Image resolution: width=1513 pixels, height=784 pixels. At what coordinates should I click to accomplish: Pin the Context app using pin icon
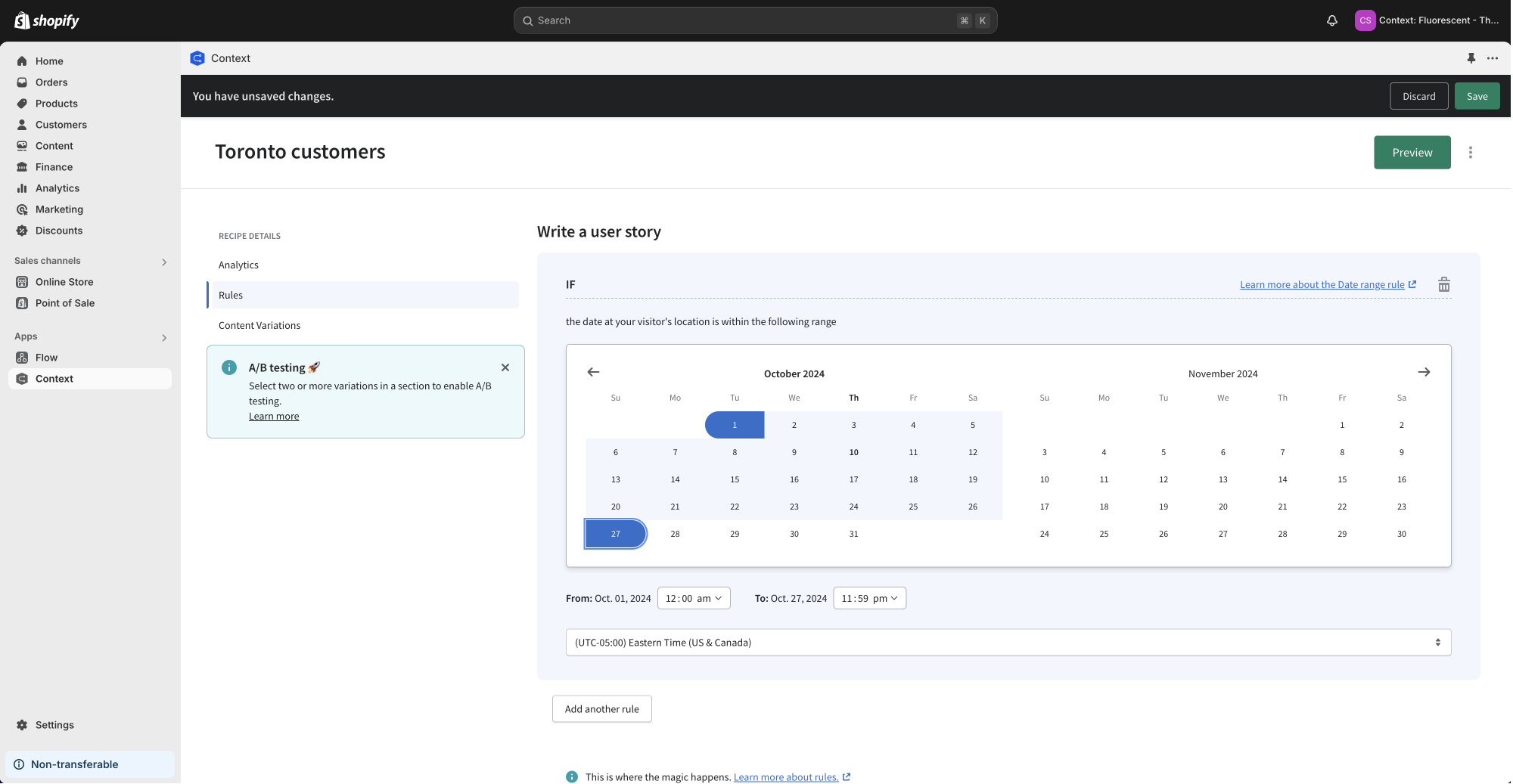1471,58
